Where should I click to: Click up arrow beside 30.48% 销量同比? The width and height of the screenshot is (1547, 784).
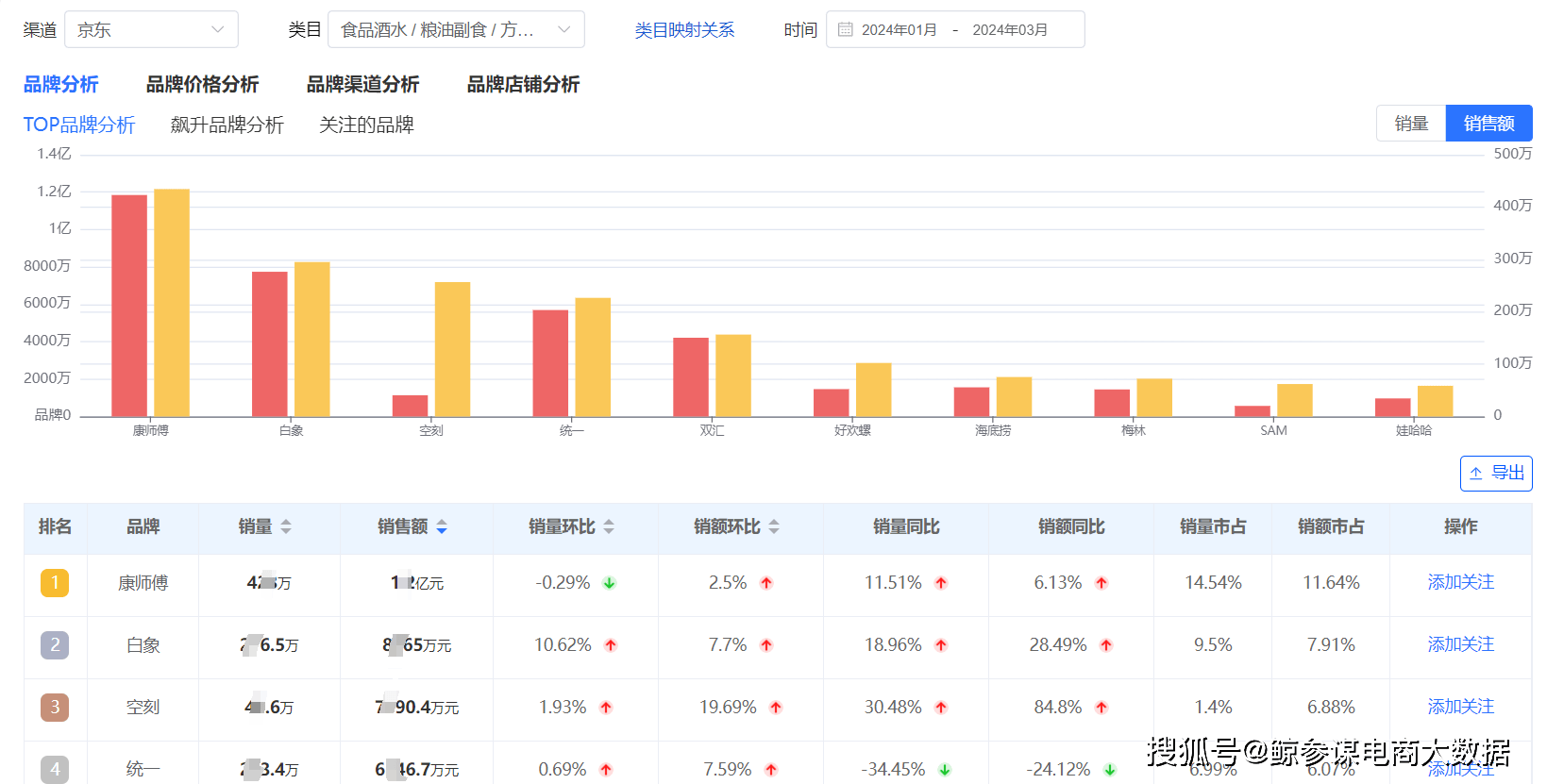tap(941, 708)
